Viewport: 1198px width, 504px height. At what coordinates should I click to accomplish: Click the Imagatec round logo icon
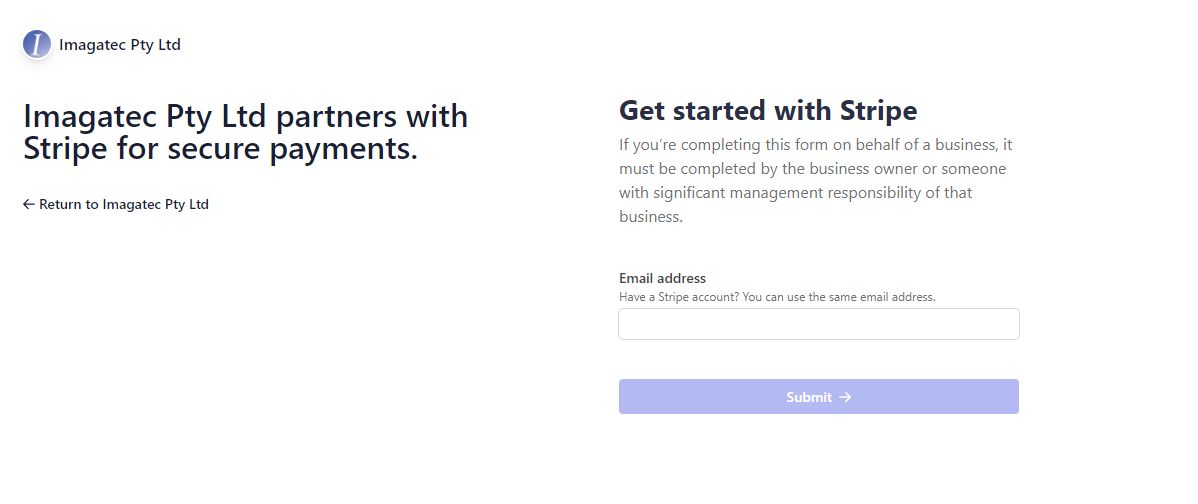click(x=37, y=44)
